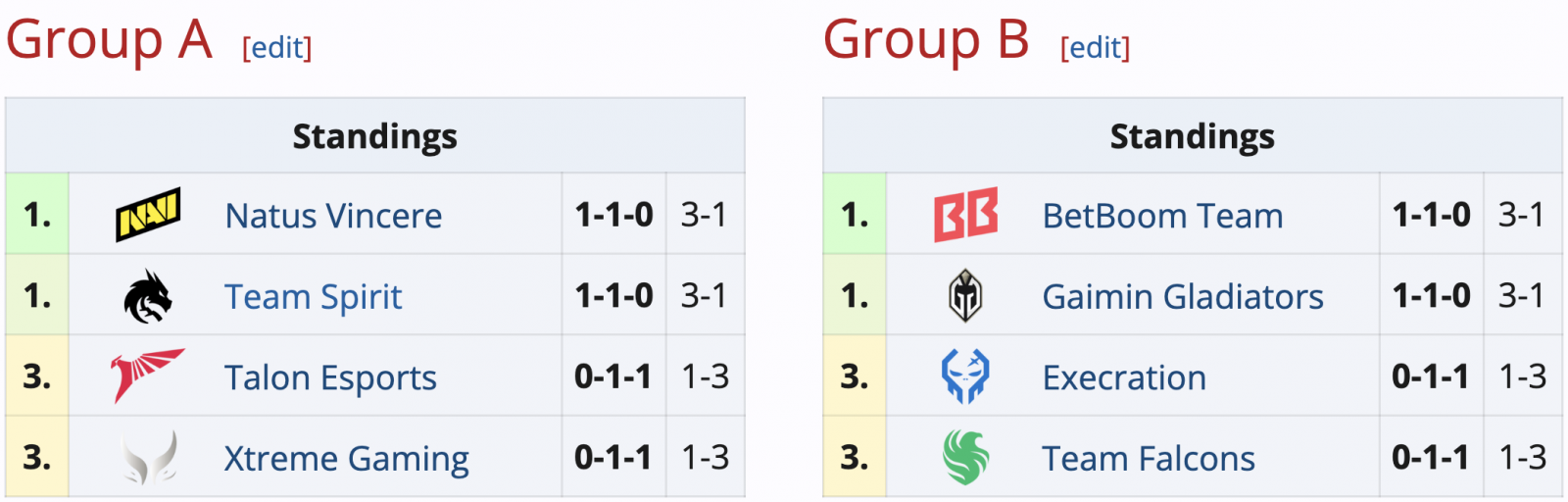Edit the Group B section
Screen dimensions: 1568x502
click(1096, 47)
